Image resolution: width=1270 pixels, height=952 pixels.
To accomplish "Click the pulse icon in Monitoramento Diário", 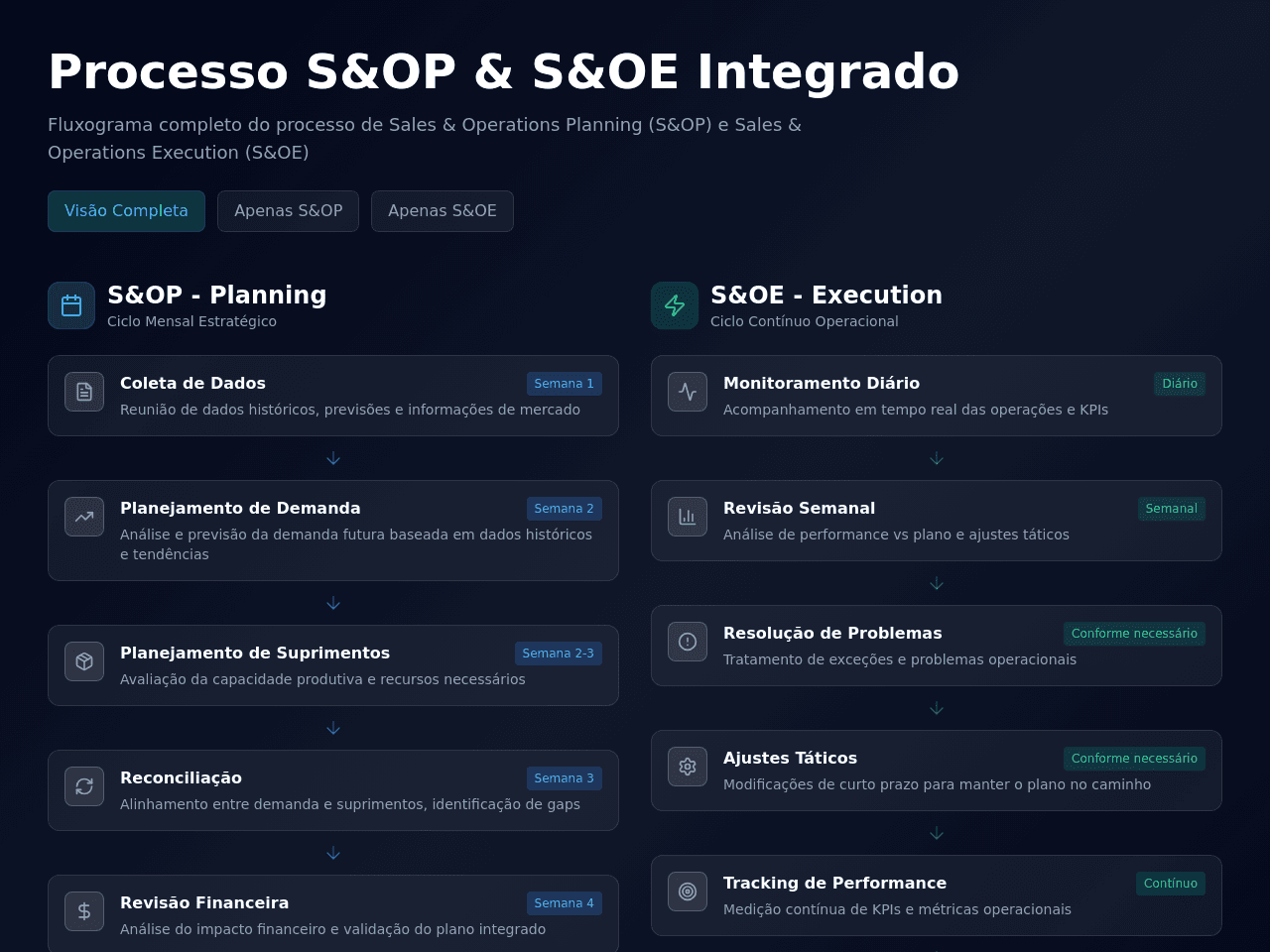I will pyautogui.click(x=688, y=392).
